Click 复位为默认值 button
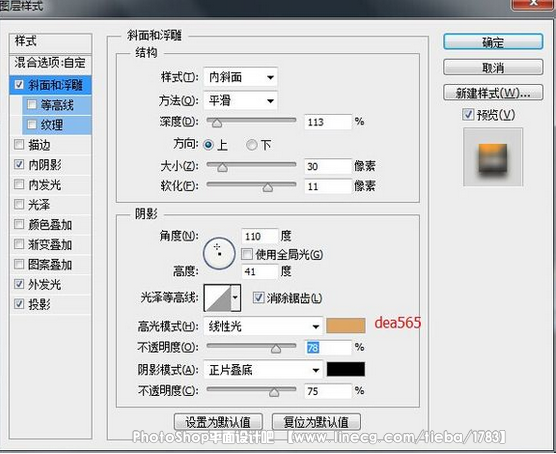 pyautogui.click(x=316, y=422)
